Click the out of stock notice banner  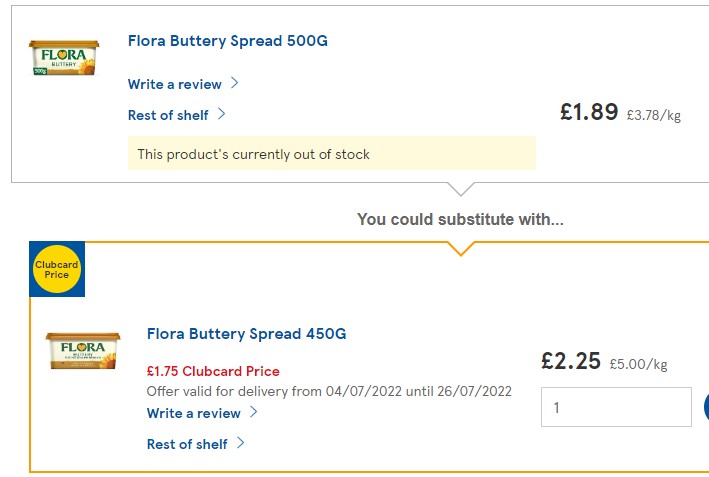coord(331,154)
